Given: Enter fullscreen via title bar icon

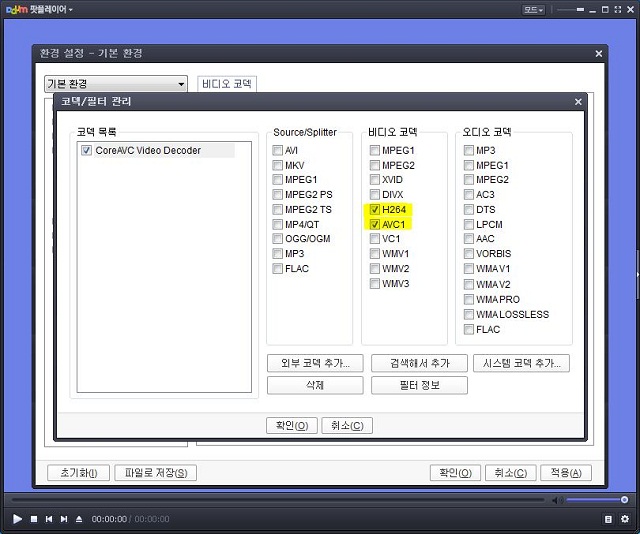Looking at the screenshot, I should [618, 9].
